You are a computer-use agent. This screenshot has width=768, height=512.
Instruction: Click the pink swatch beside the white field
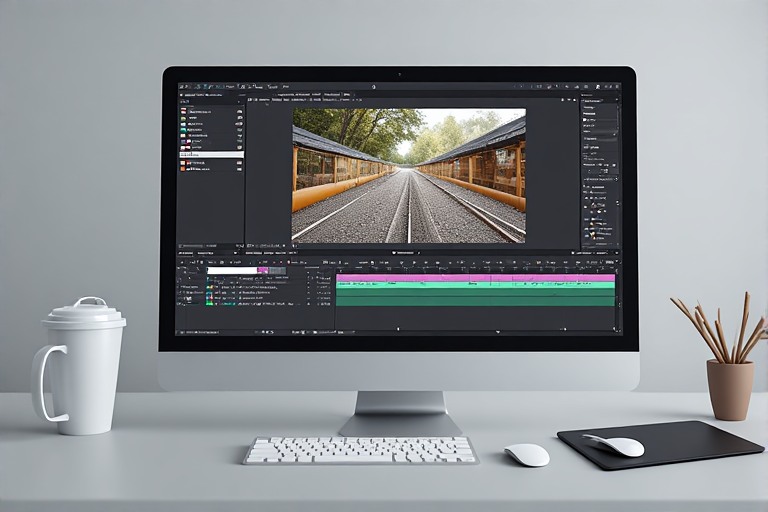(x=263, y=270)
